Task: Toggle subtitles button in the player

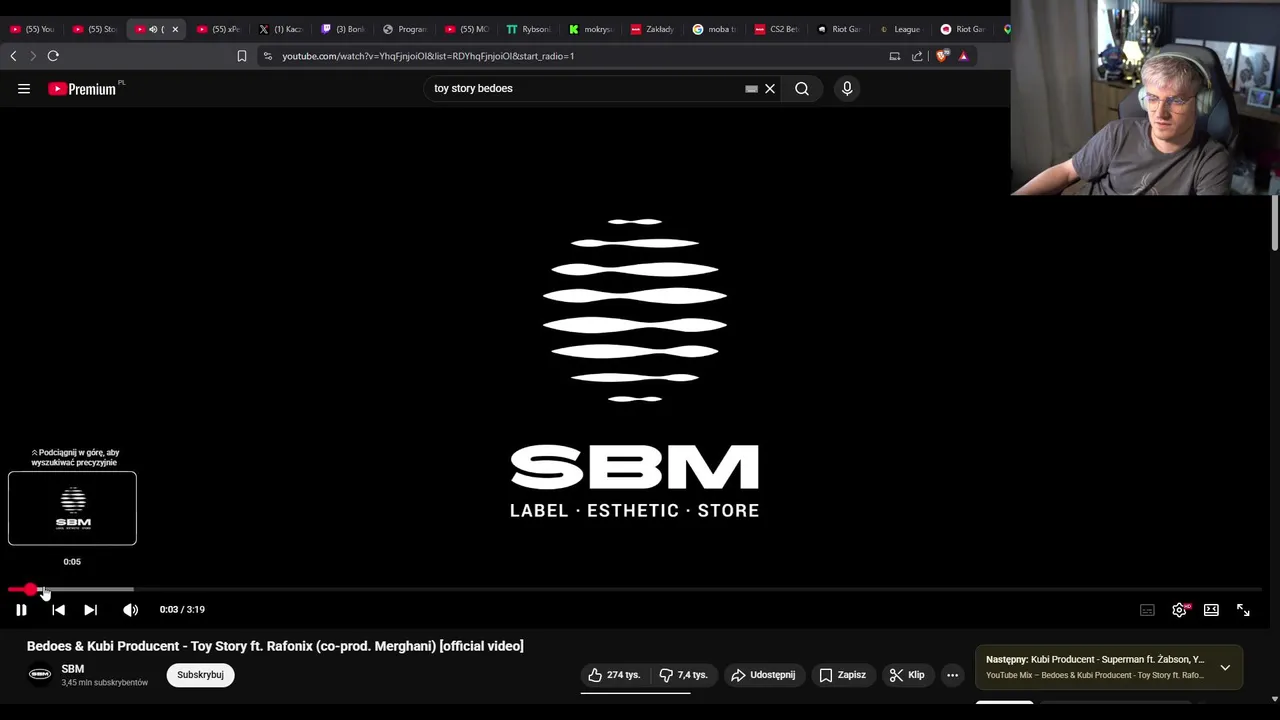Action: [x=1147, y=610]
